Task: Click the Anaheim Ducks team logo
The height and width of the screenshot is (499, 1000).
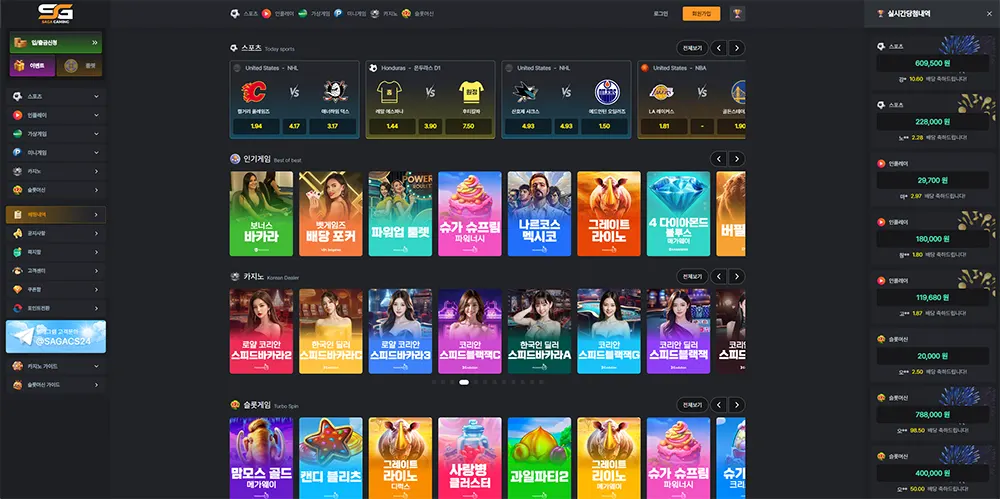Action: (x=335, y=93)
